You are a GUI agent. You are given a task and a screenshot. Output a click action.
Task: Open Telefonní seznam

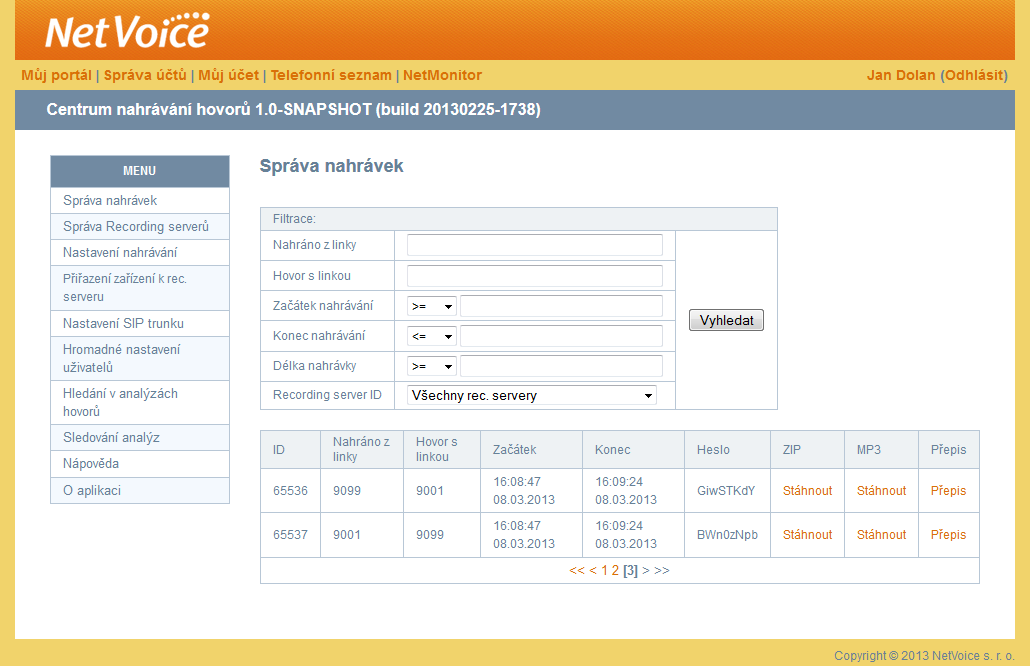331,76
